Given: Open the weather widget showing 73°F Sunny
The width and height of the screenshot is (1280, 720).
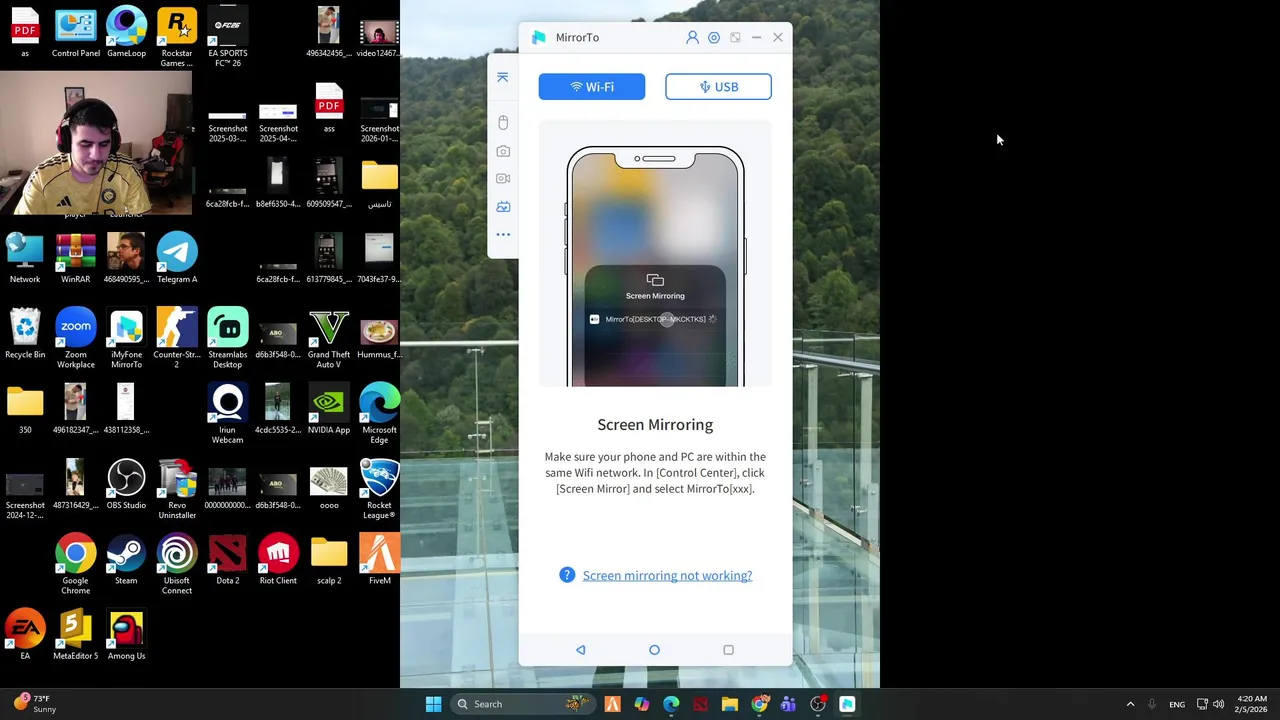Looking at the screenshot, I should point(36,704).
